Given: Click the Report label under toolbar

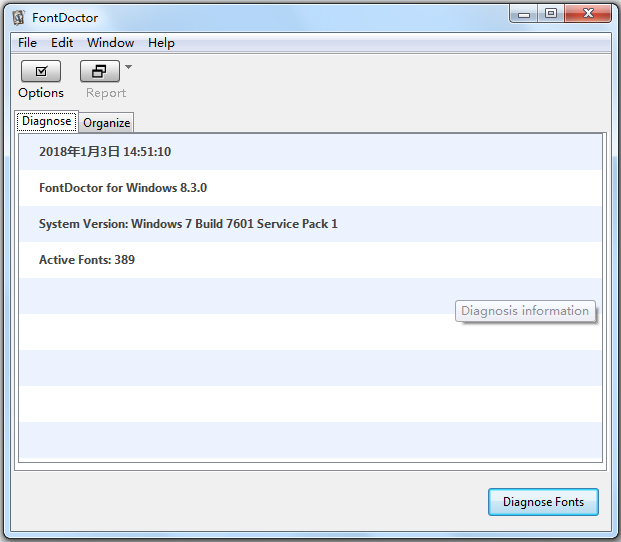Looking at the screenshot, I should click(x=106, y=93).
